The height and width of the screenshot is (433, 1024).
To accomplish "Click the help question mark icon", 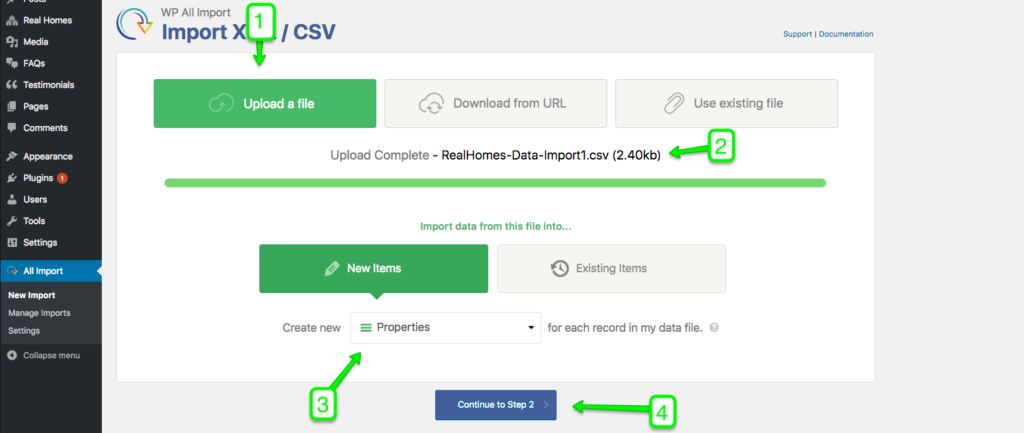I will tap(714, 328).
